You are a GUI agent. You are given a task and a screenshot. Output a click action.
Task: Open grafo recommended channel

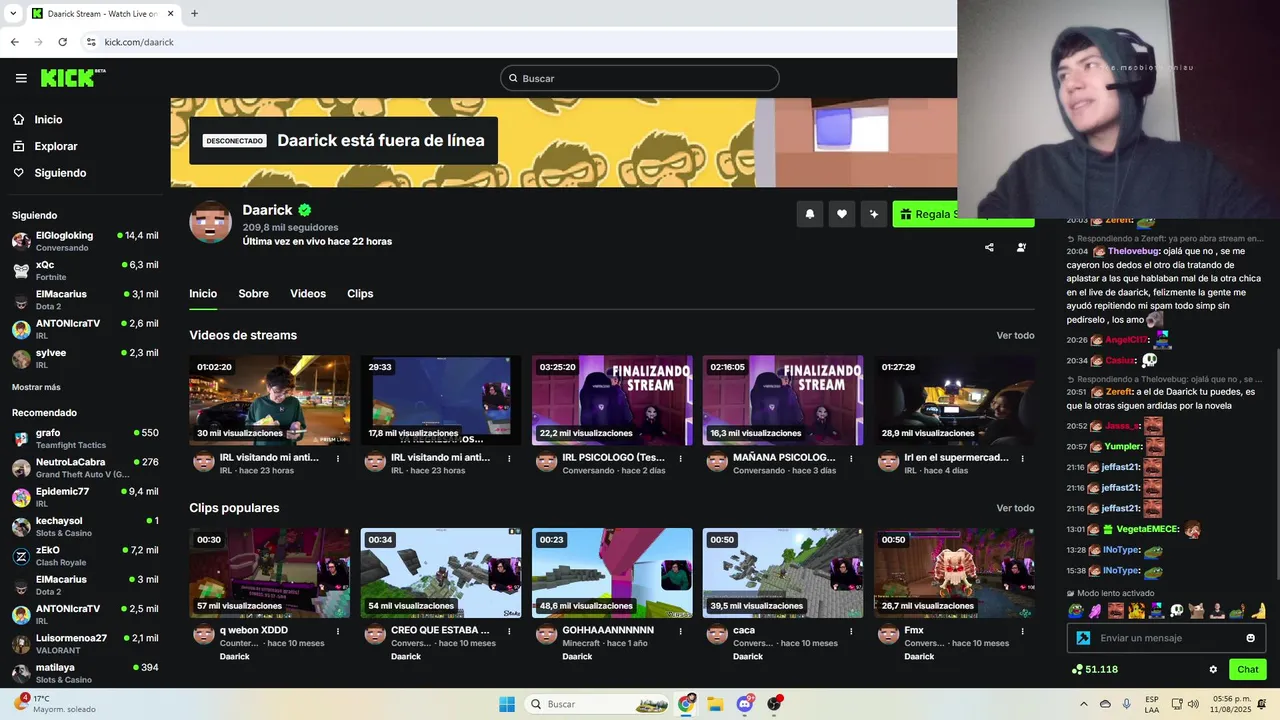85,438
